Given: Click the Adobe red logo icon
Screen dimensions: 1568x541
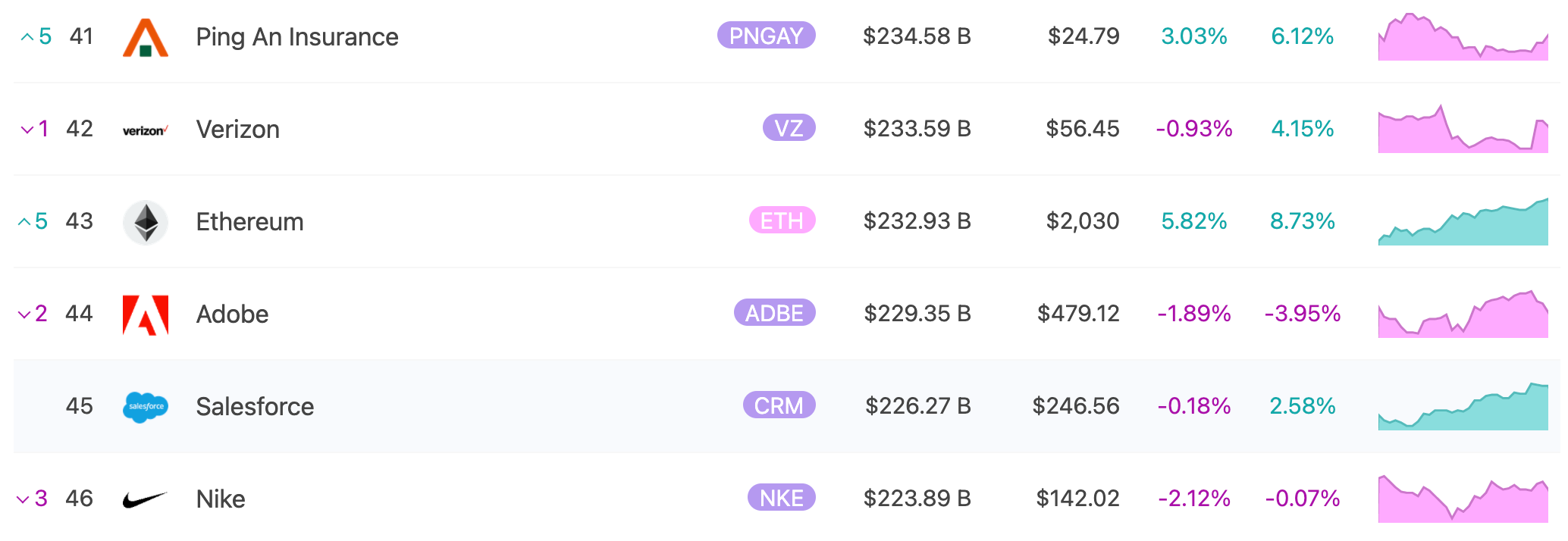Looking at the screenshot, I should point(146,315).
